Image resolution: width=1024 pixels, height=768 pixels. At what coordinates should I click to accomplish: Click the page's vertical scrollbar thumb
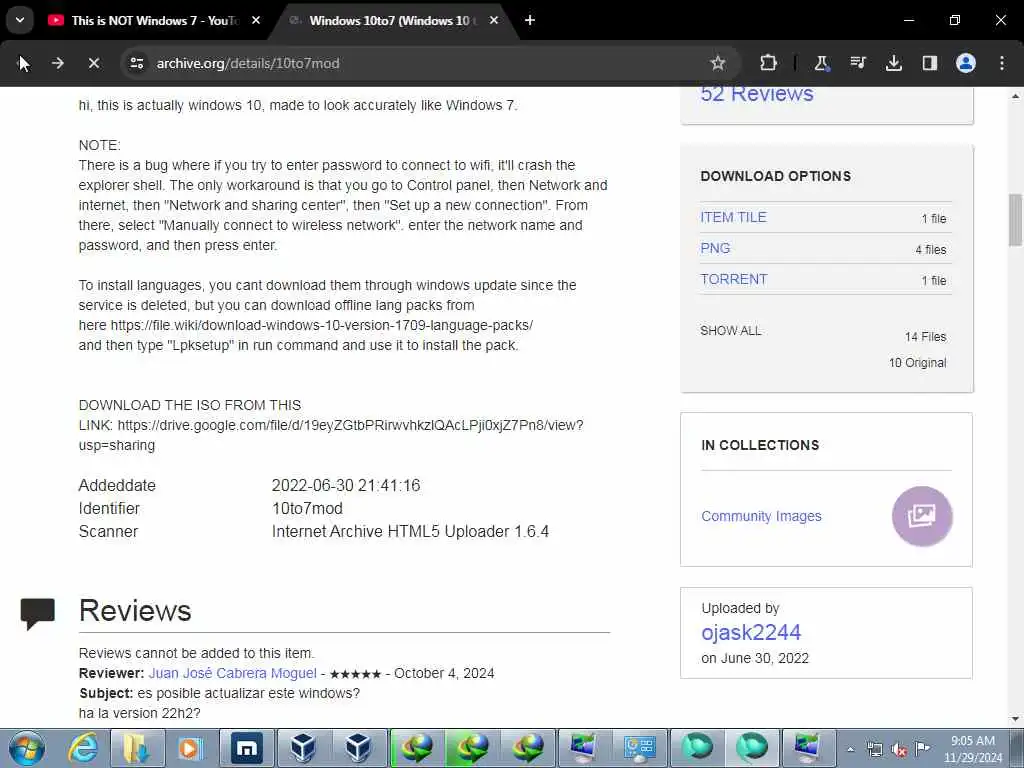1016,220
